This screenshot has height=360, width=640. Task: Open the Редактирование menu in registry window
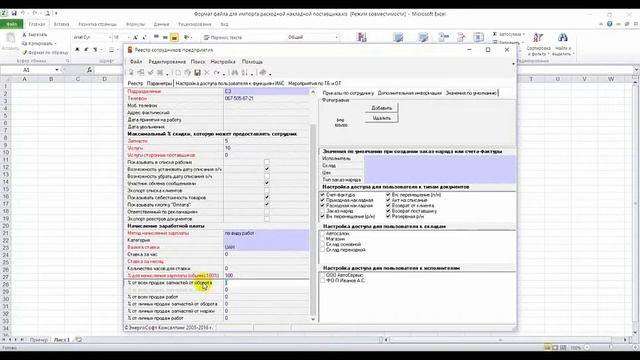click(167, 62)
